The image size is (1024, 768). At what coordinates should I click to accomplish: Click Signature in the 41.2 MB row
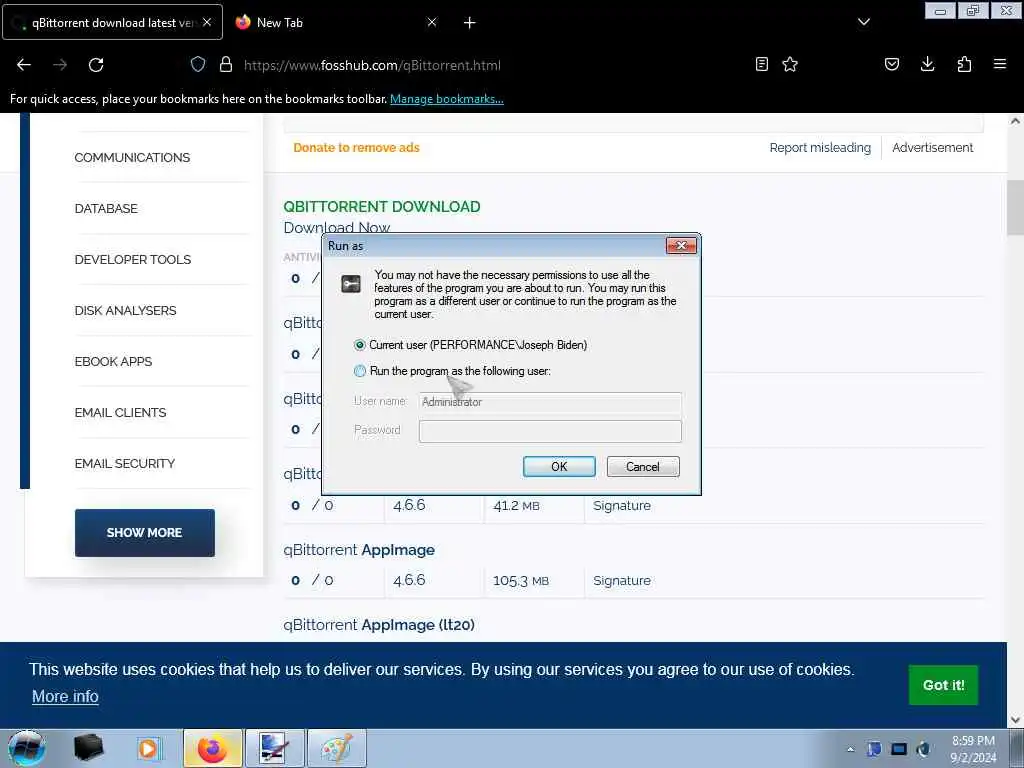tap(622, 505)
